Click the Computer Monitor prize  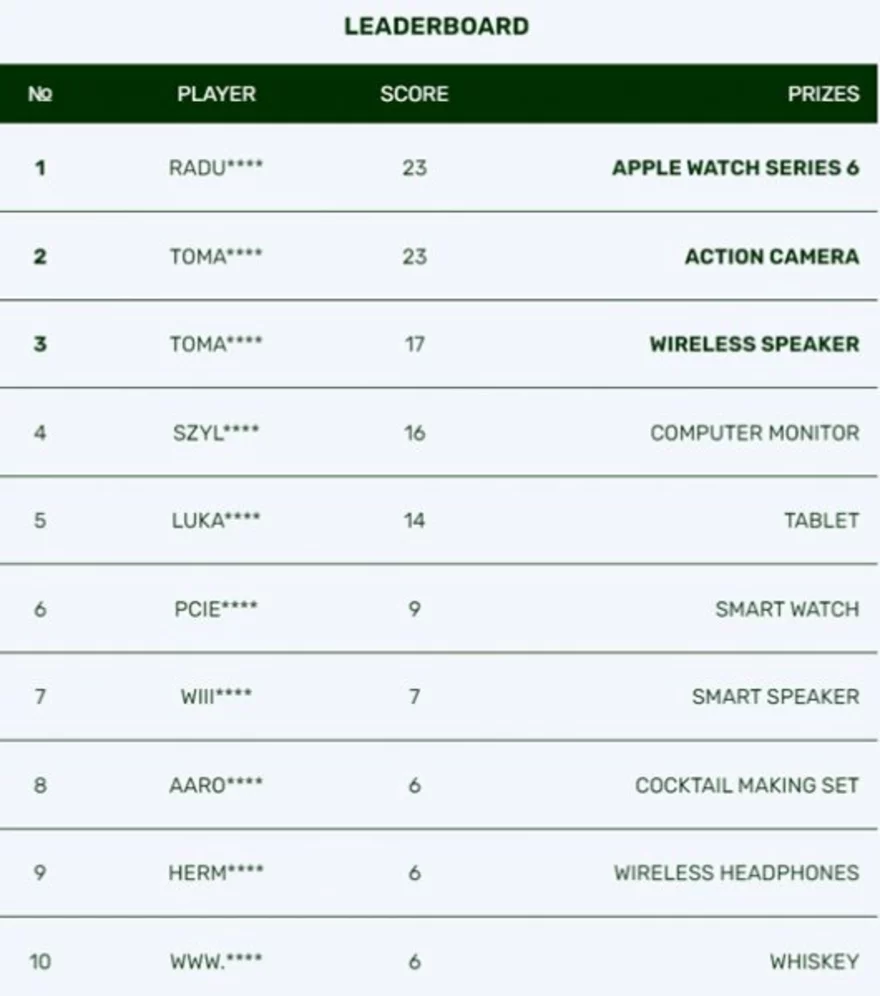click(x=754, y=433)
